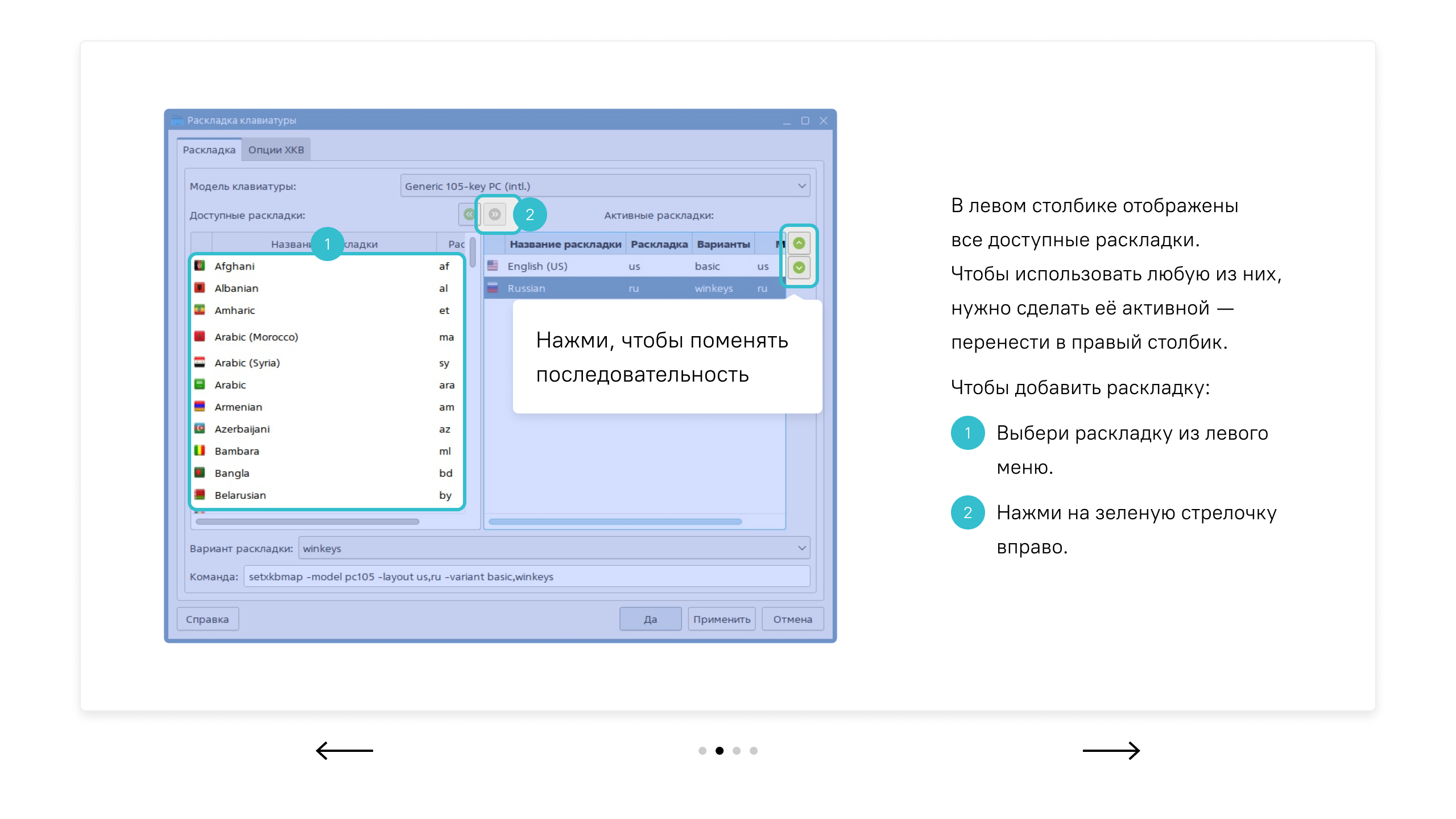The width and height of the screenshot is (1456, 819).
Task: Go to previous slide with left arrow
Action: pyautogui.click(x=345, y=750)
